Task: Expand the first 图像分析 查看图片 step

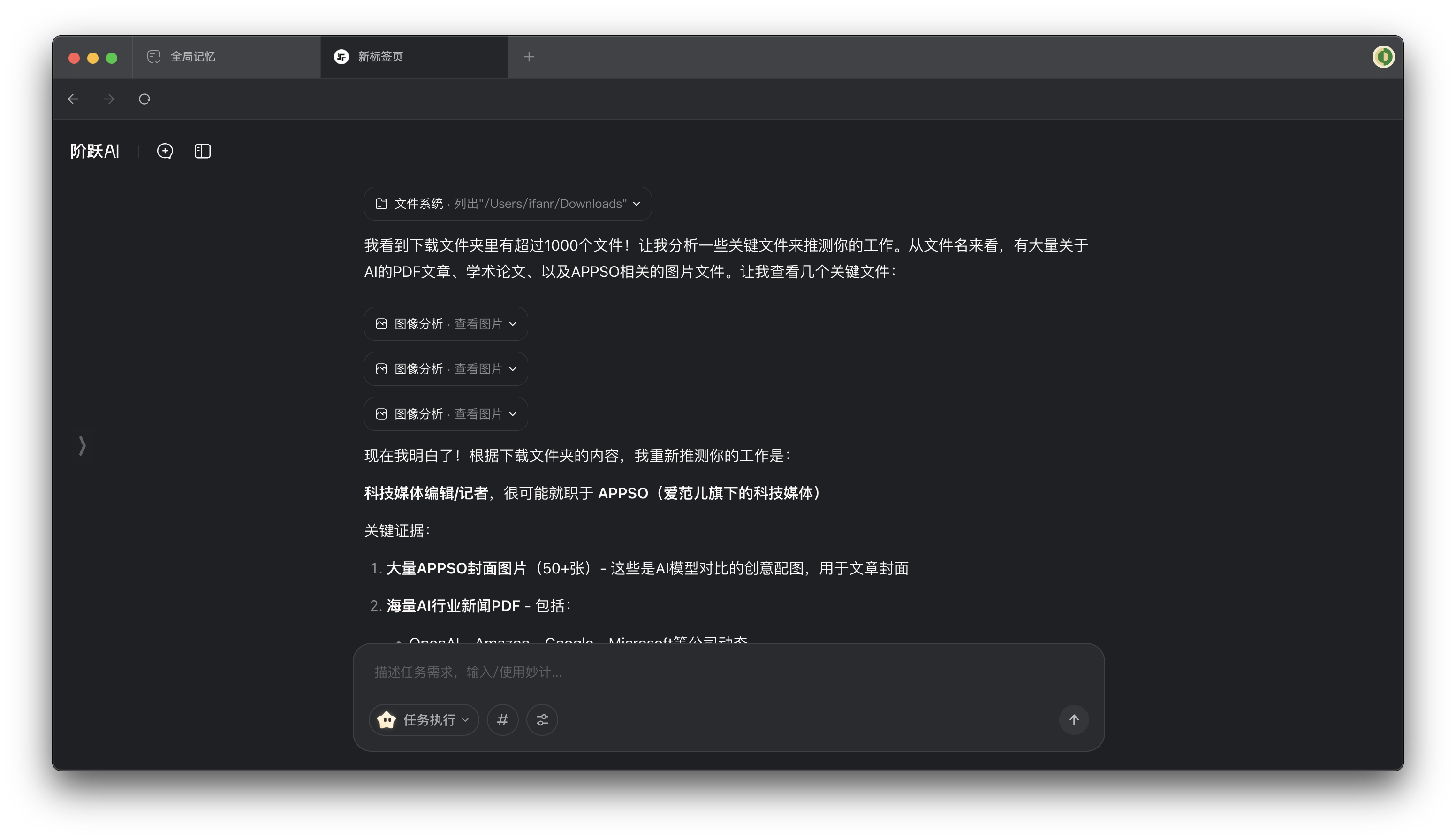Action: click(x=446, y=324)
